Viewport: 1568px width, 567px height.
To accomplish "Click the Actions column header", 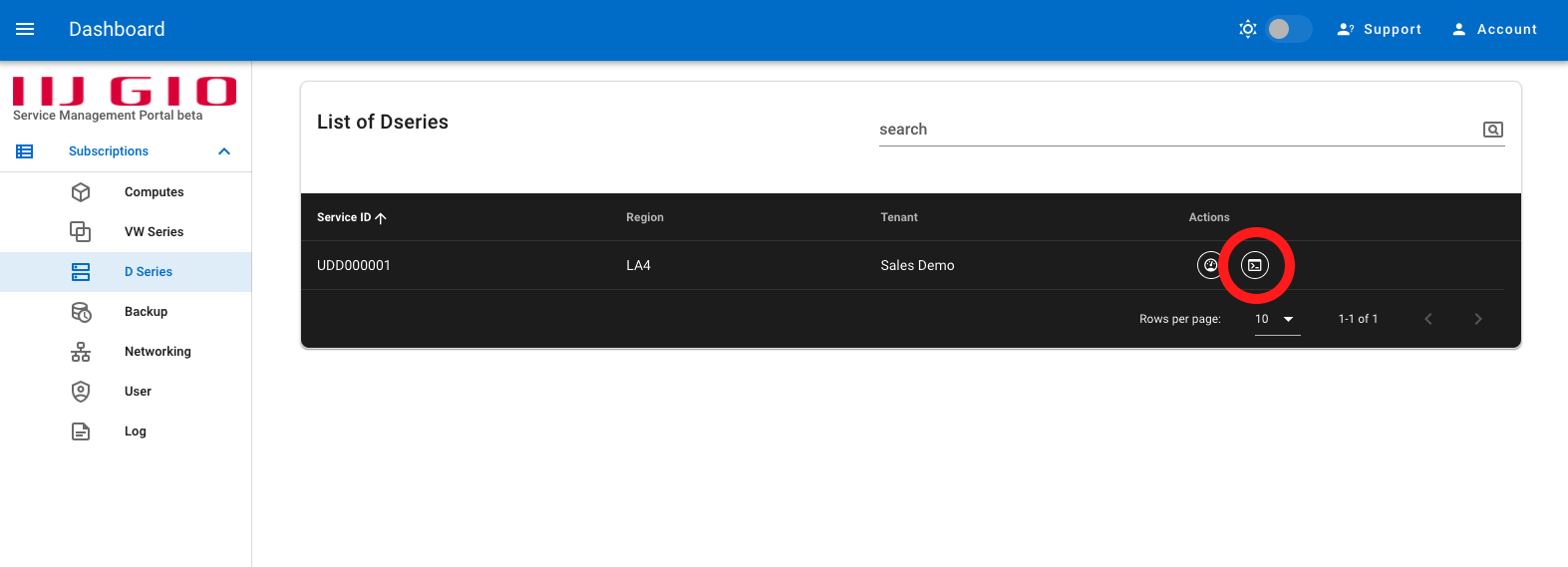I will (x=1209, y=217).
